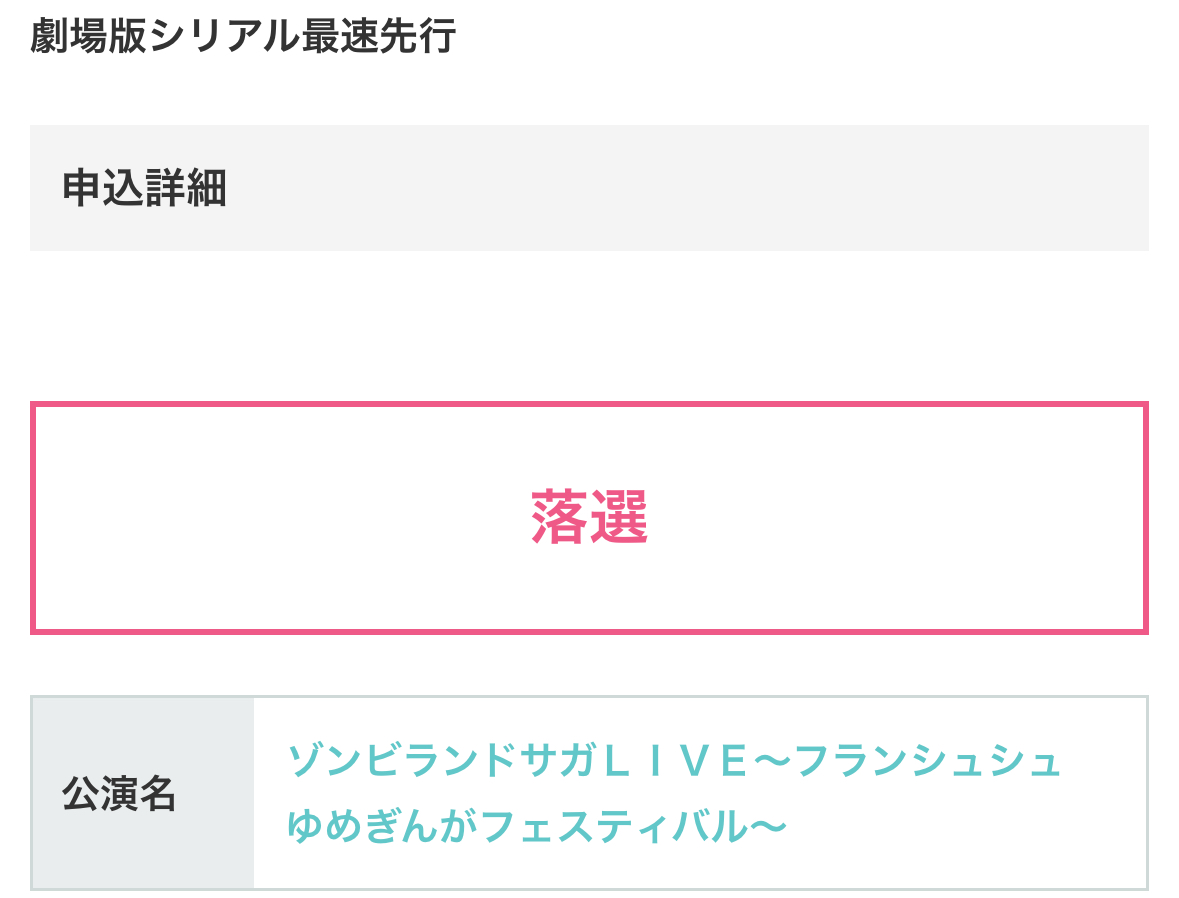Click the gray 申込詳細 header bar

(x=700, y=188)
